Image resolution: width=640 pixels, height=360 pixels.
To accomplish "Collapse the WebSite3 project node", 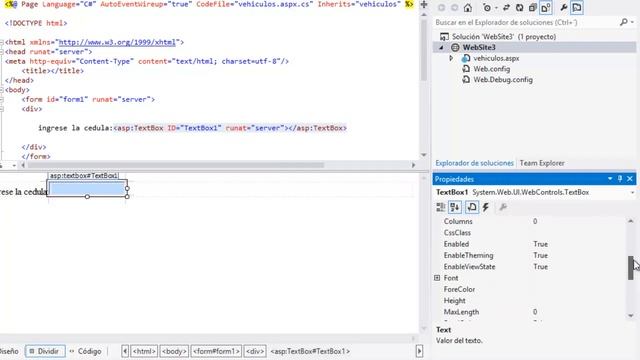I will (441, 48).
